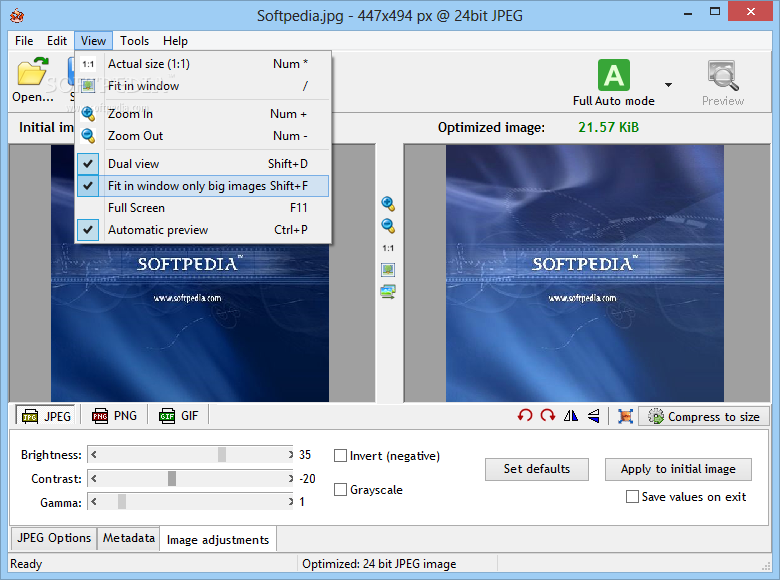
Task: Switch to the JPEG format tab
Action: coord(46,416)
